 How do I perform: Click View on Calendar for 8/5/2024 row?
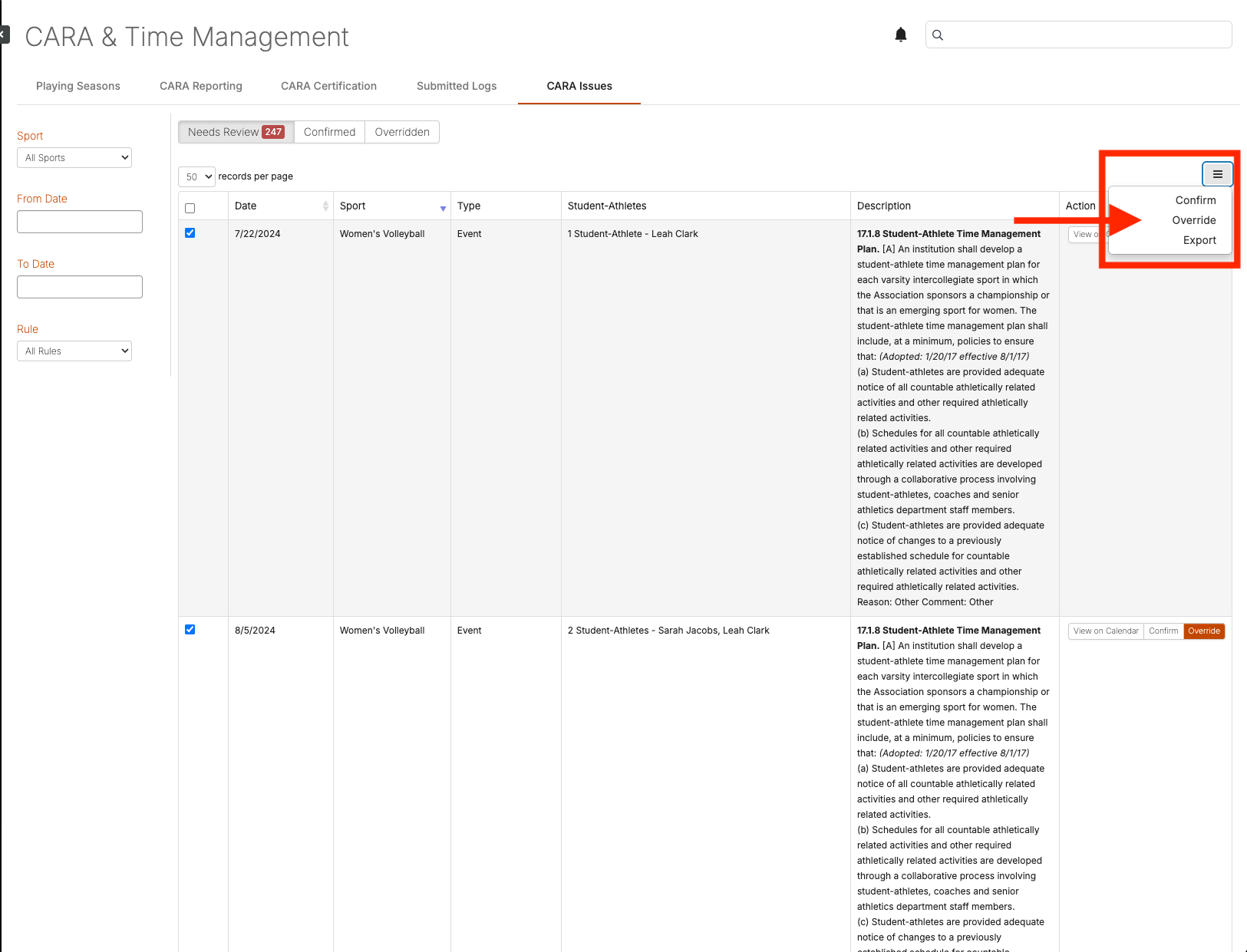click(1106, 631)
